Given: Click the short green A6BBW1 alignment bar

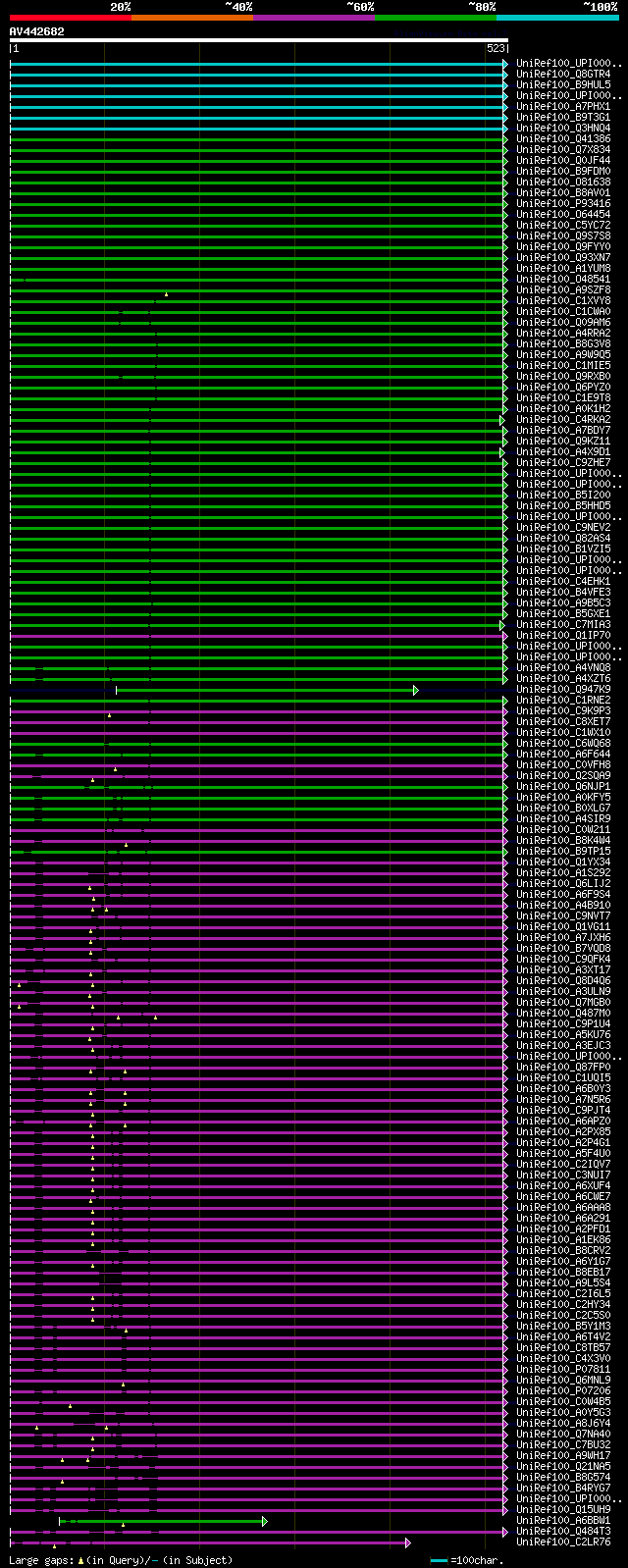Looking at the screenshot, I should [161, 1521].
